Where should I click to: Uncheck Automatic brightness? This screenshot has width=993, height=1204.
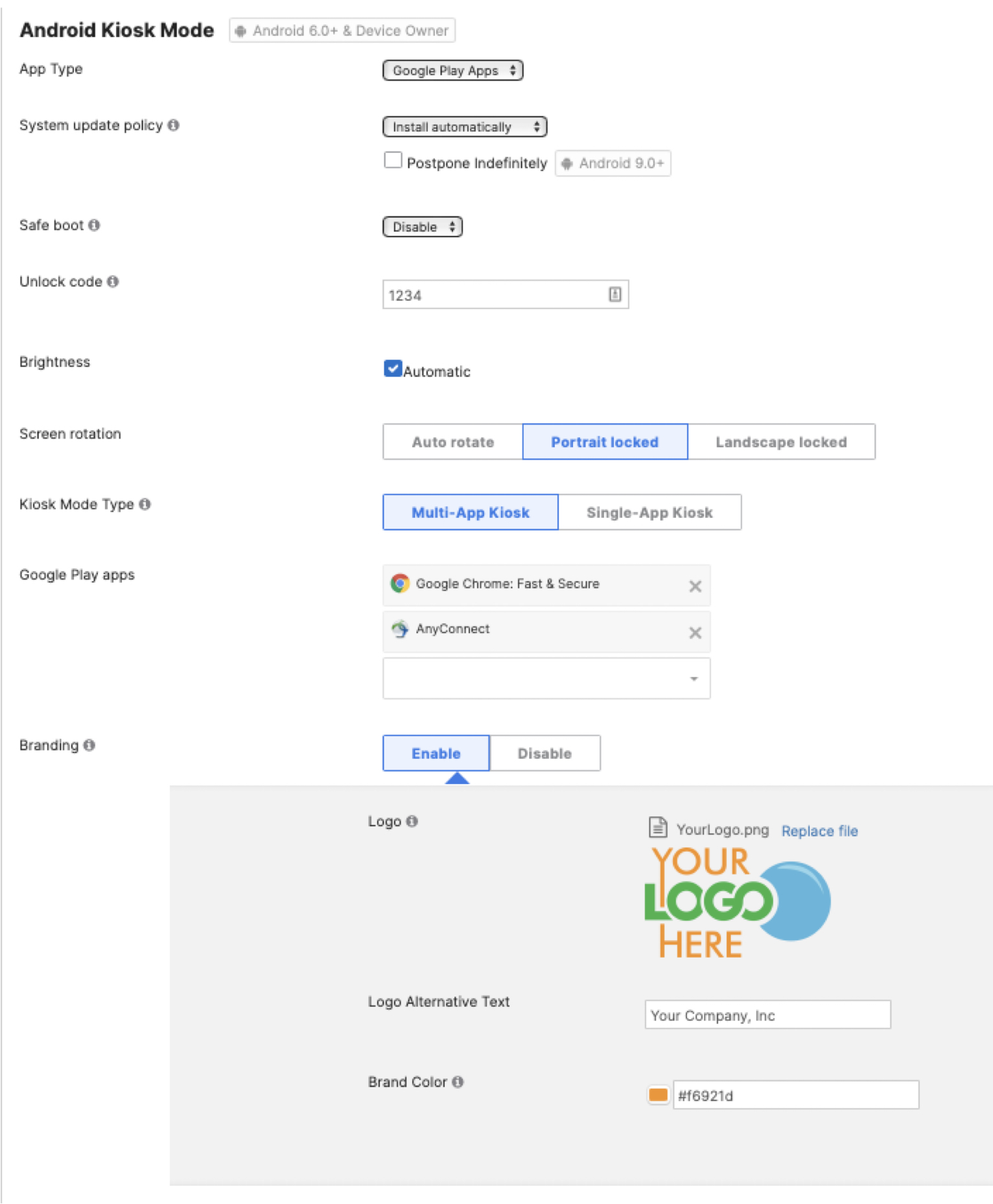point(392,368)
